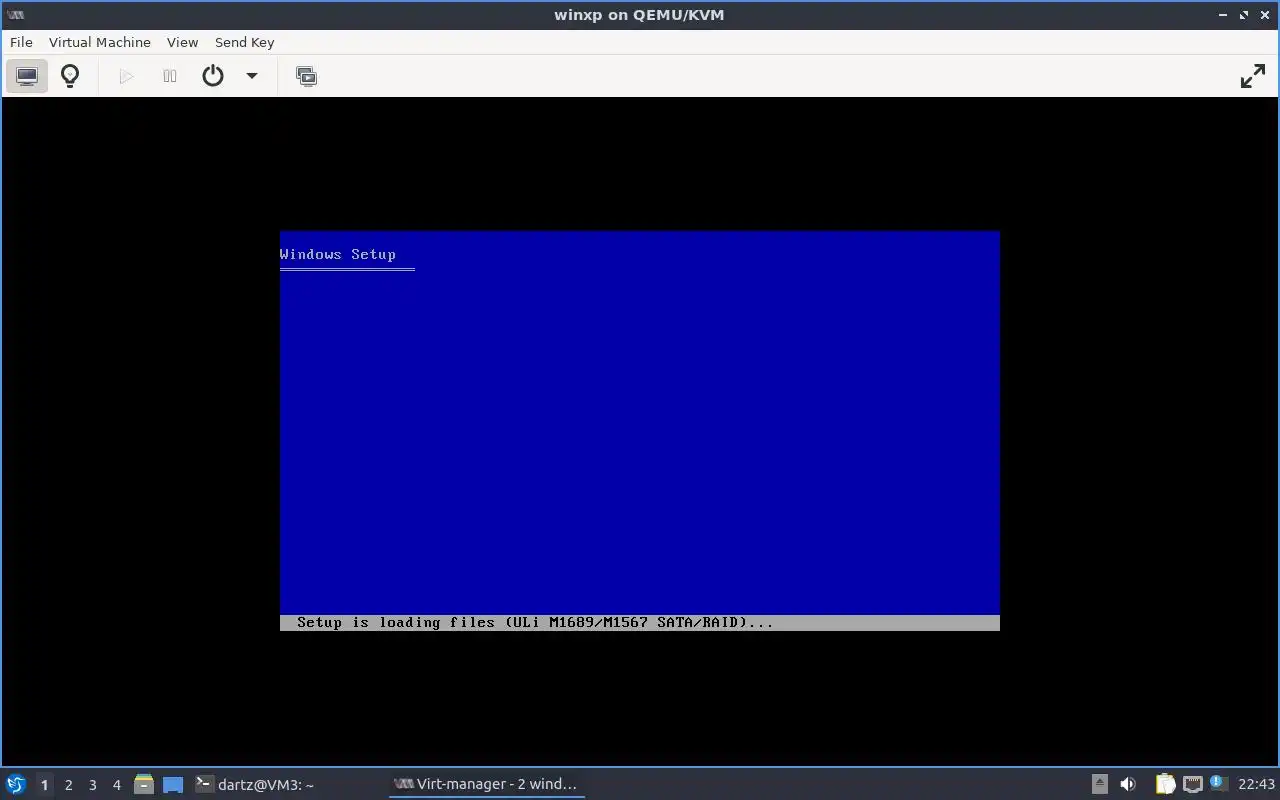
Task: Click the panel clock showing 22:43
Action: coord(1256,784)
